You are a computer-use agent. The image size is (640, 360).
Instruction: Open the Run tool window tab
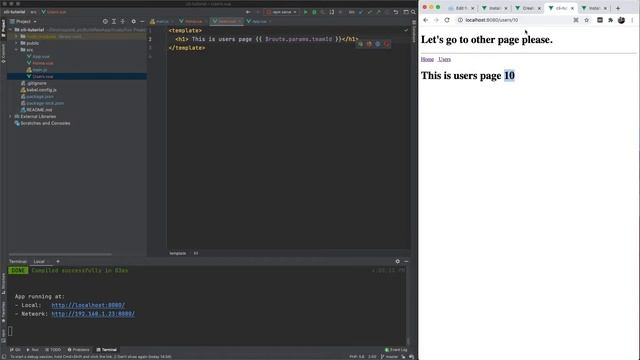coord(33,350)
